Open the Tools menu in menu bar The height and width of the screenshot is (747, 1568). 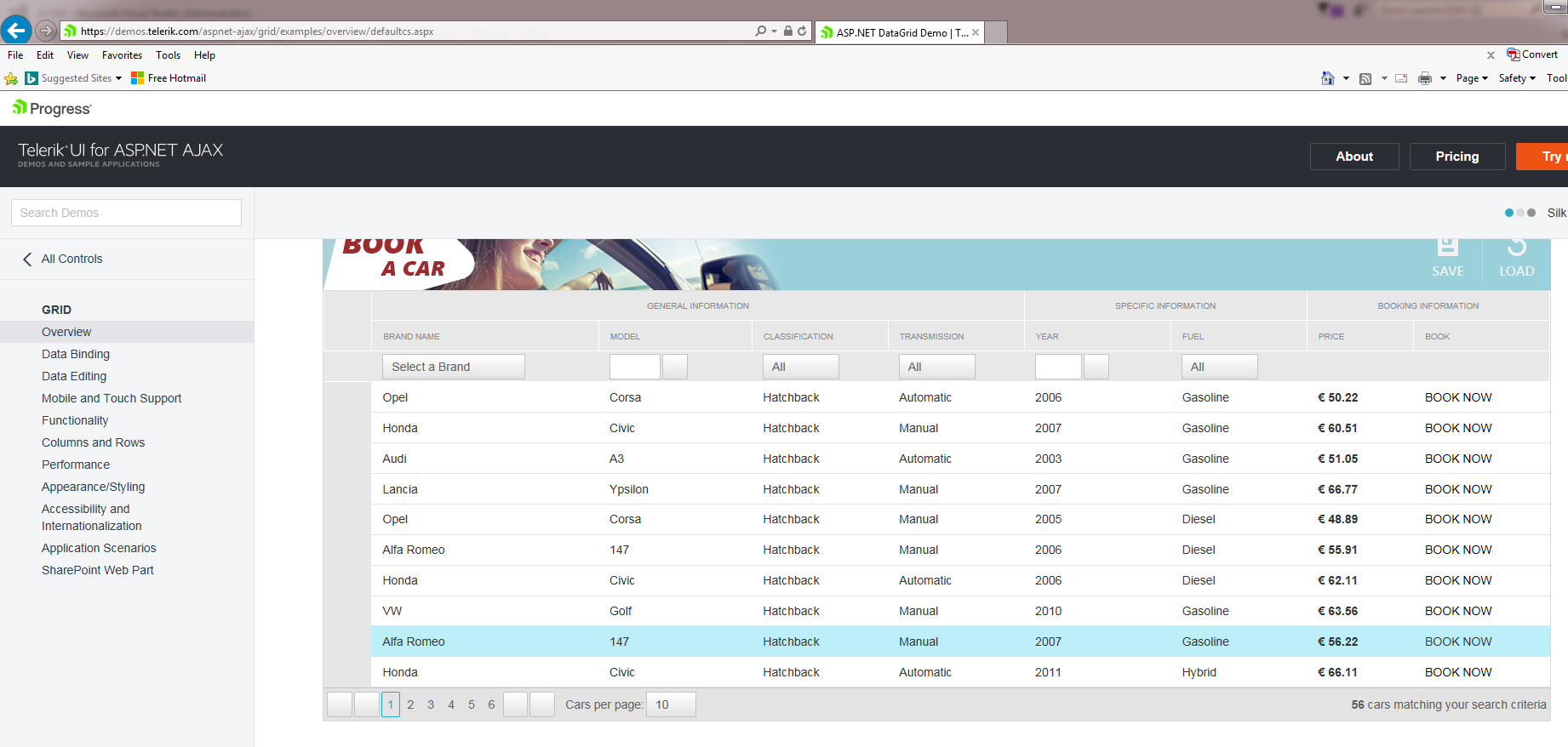[x=168, y=55]
